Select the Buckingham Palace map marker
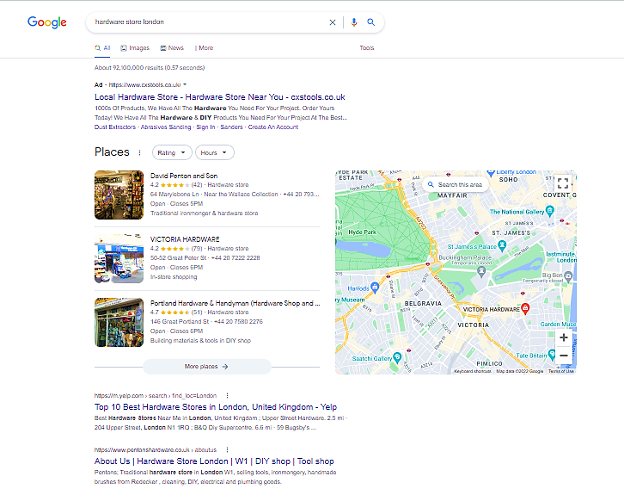This screenshot has height=496, width=624. [482, 271]
